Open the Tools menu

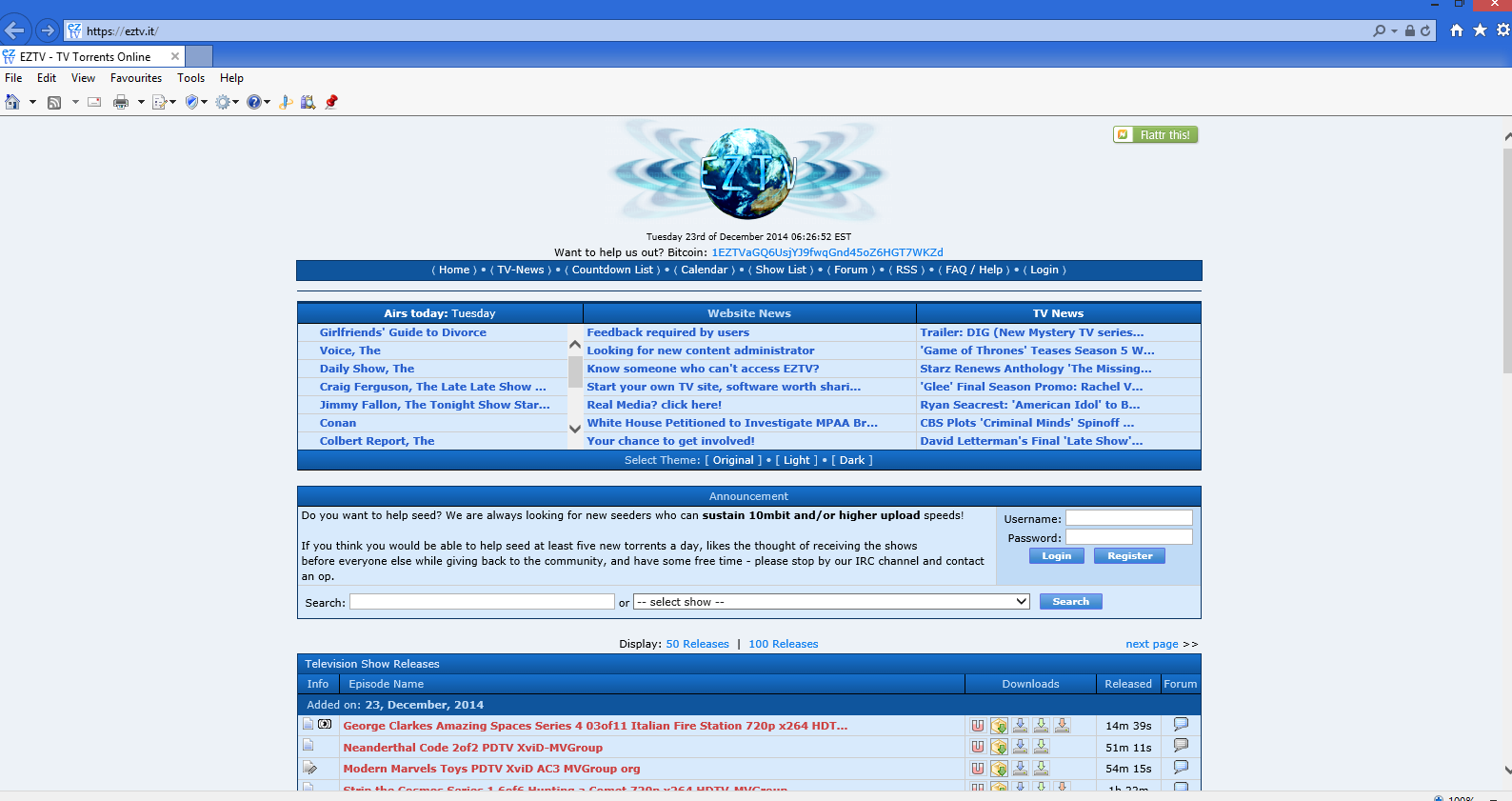tap(190, 78)
